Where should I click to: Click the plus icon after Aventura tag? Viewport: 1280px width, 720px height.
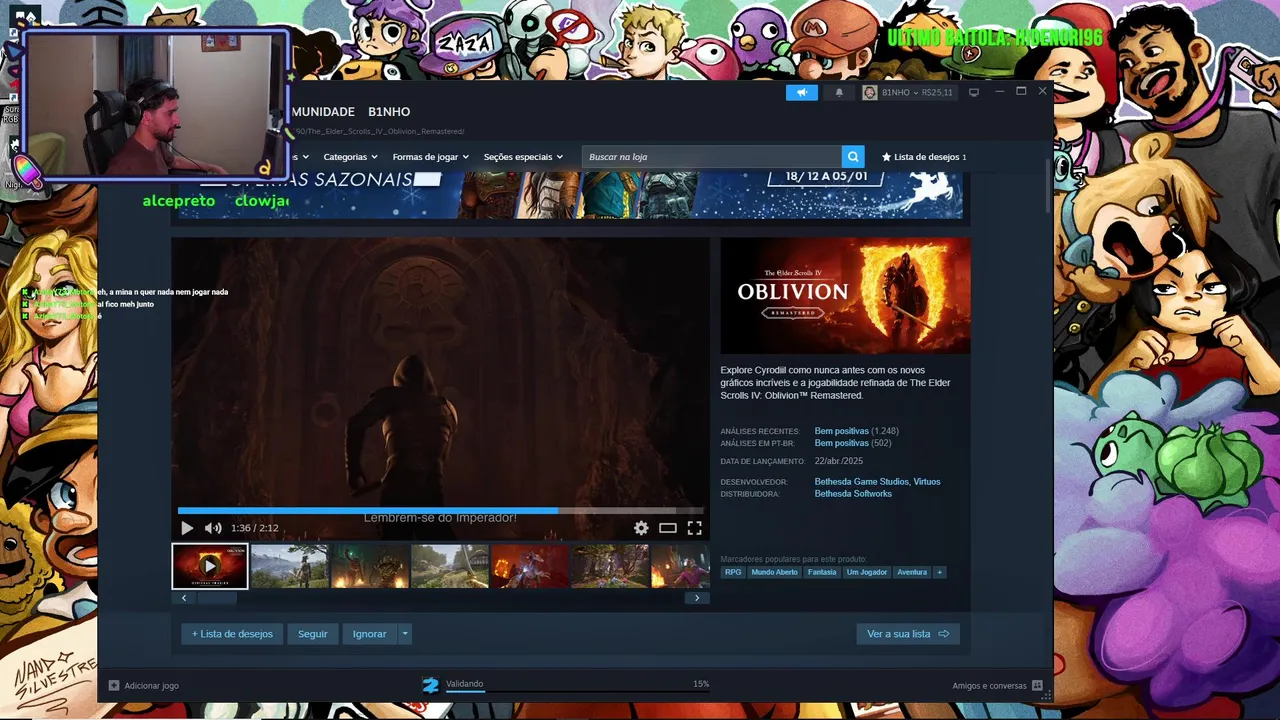(939, 572)
